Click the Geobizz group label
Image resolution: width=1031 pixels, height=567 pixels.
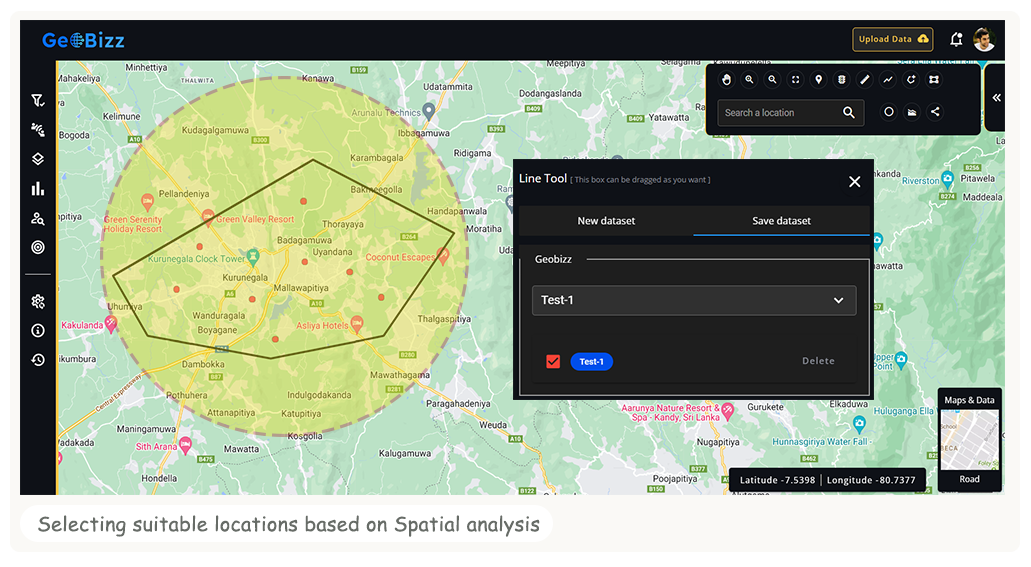click(x=553, y=259)
